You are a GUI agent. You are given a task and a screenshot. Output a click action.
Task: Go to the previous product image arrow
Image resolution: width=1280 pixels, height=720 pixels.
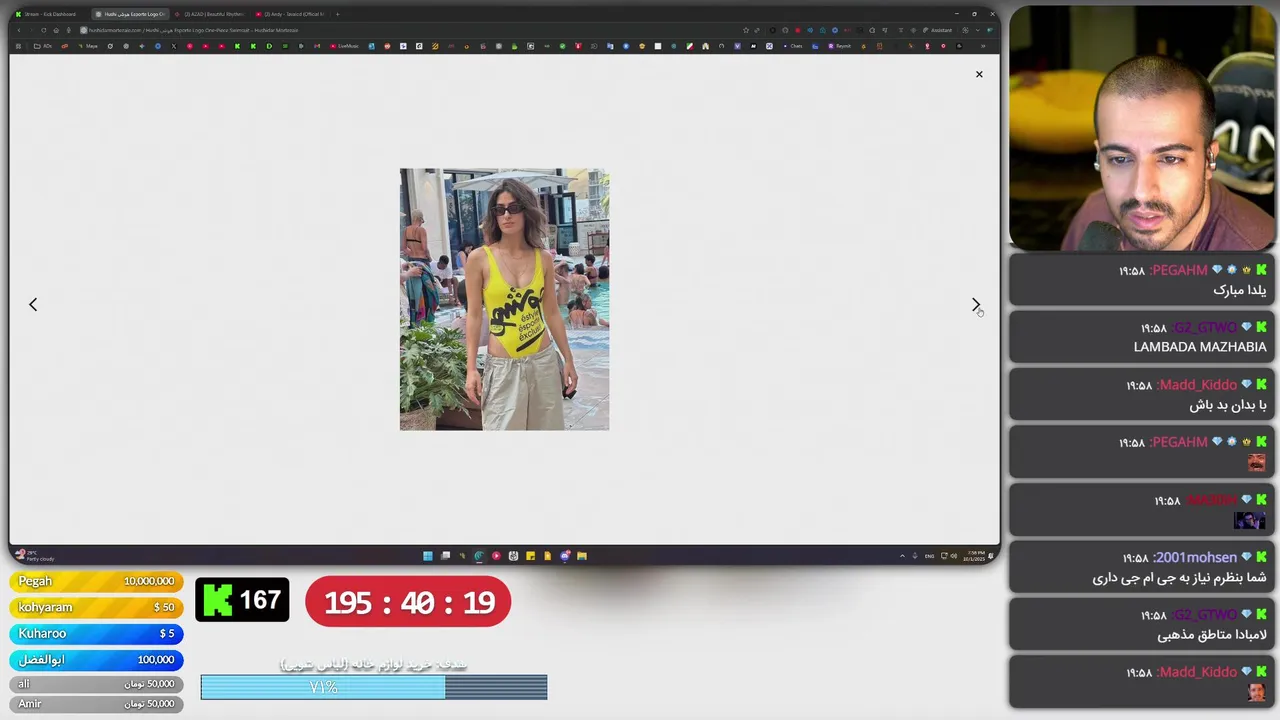[33, 304]
